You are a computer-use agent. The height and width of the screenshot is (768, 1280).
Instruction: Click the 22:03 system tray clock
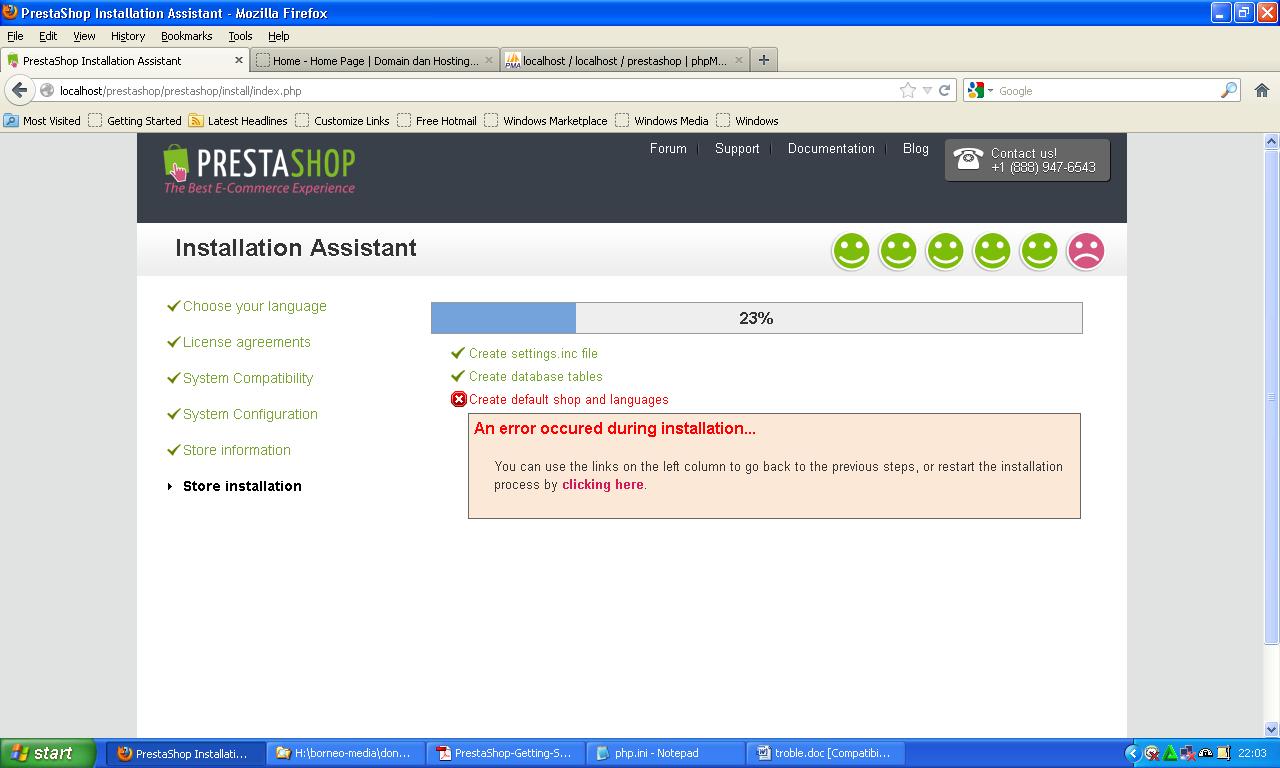1252,753
